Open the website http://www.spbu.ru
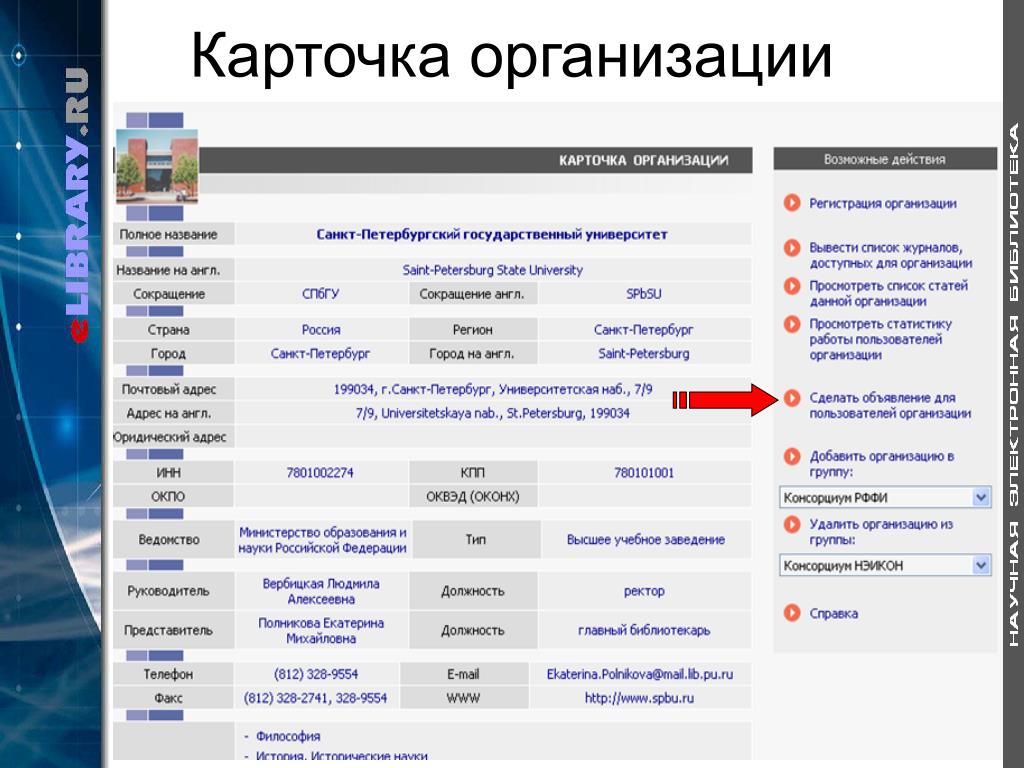The width and height of the screenshot is (1024, 768). click(x=639, y=698)
